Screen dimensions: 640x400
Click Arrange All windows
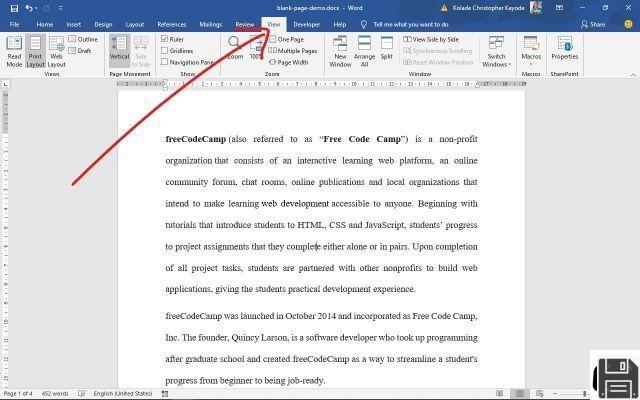pos(364,51)
